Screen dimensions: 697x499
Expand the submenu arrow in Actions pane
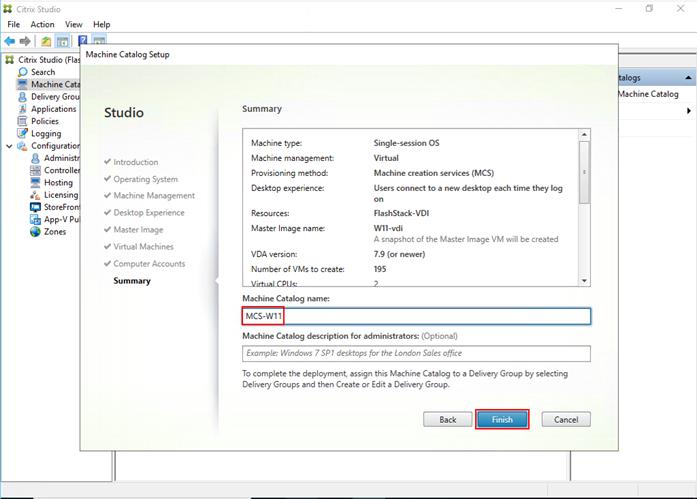(689, 111)
